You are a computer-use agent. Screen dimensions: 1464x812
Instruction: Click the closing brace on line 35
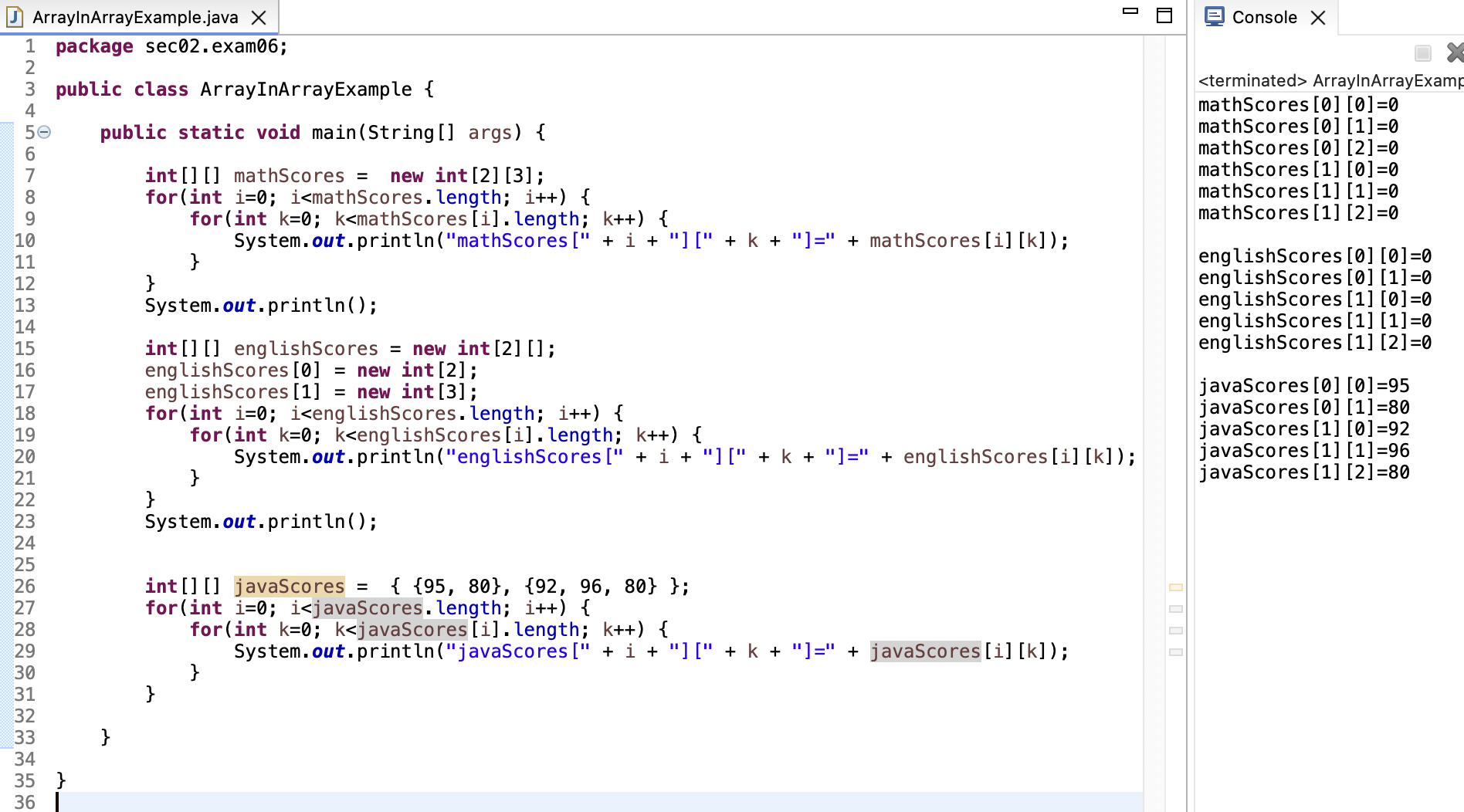pyautogui.click(x=61, y=780)
